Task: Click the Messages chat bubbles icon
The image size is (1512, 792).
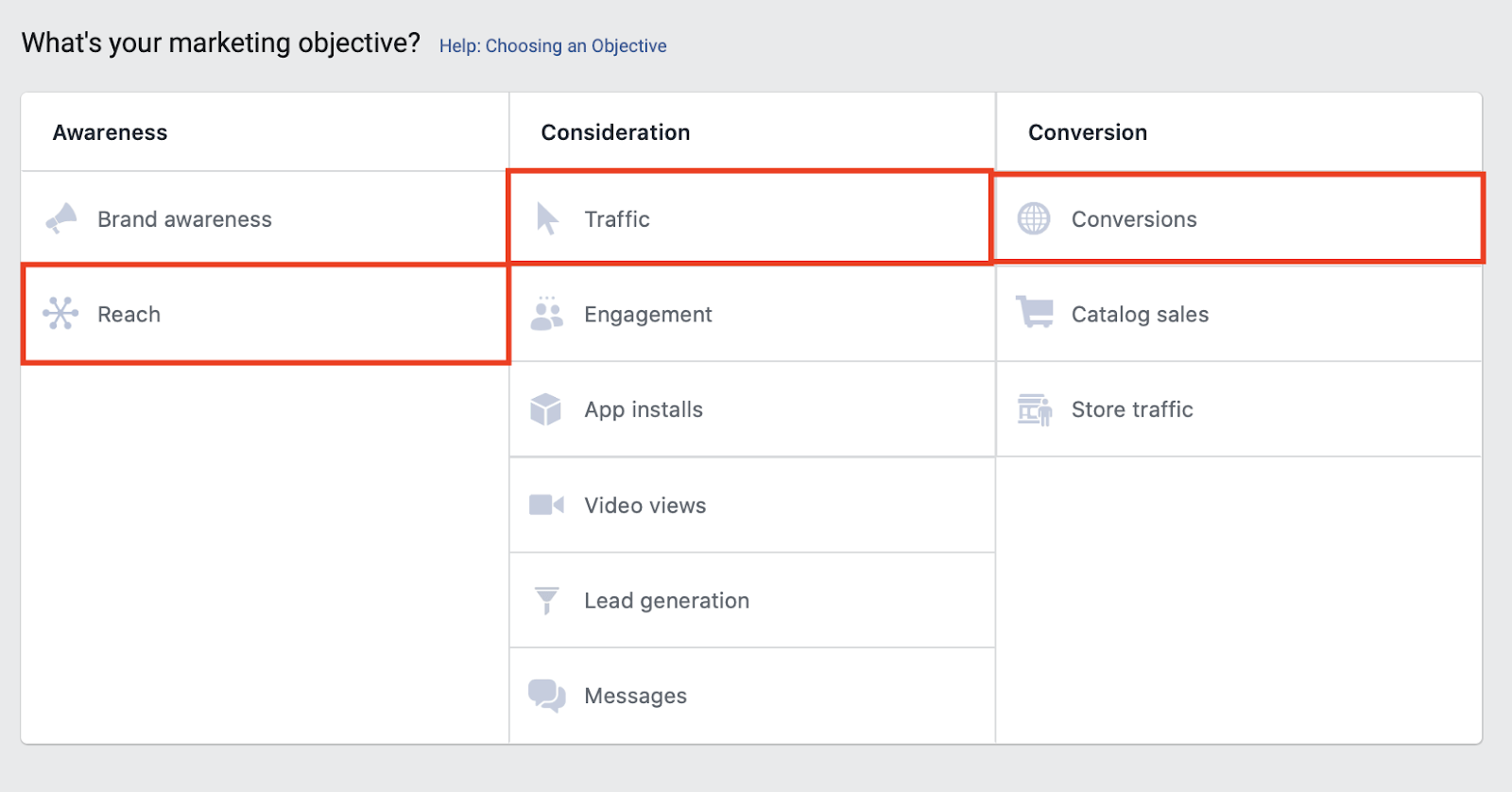Action: coord(546,696)
